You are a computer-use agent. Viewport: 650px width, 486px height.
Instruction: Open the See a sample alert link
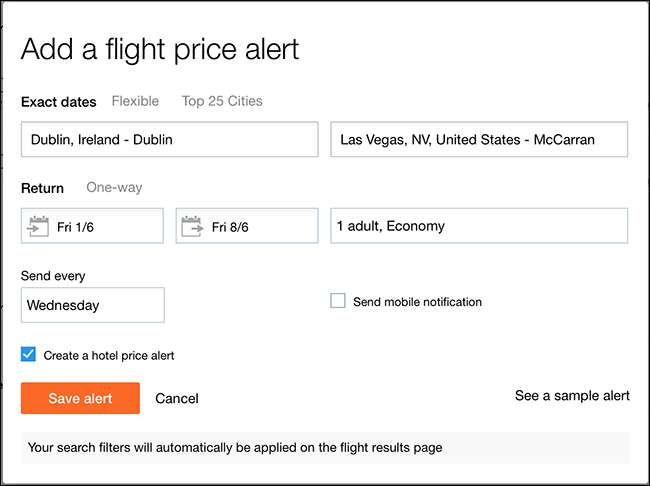click(572, 396)
